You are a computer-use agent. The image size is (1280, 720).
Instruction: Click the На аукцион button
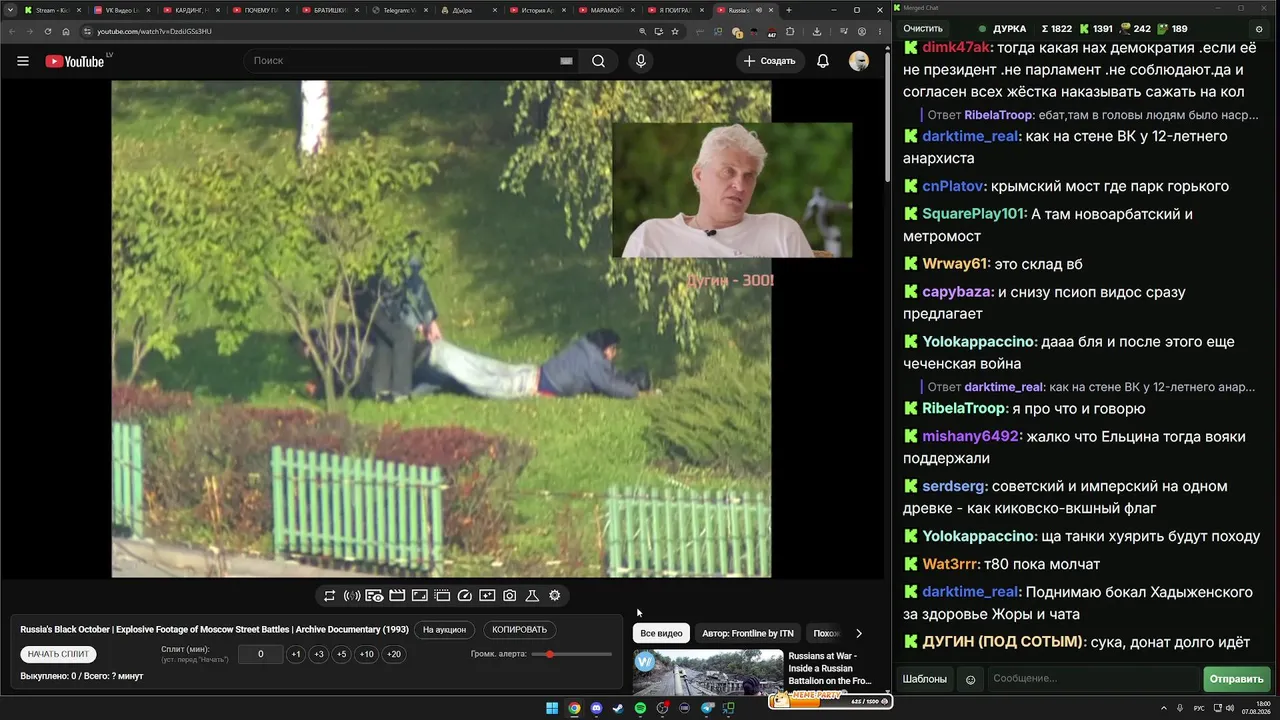tap(444, 630)
